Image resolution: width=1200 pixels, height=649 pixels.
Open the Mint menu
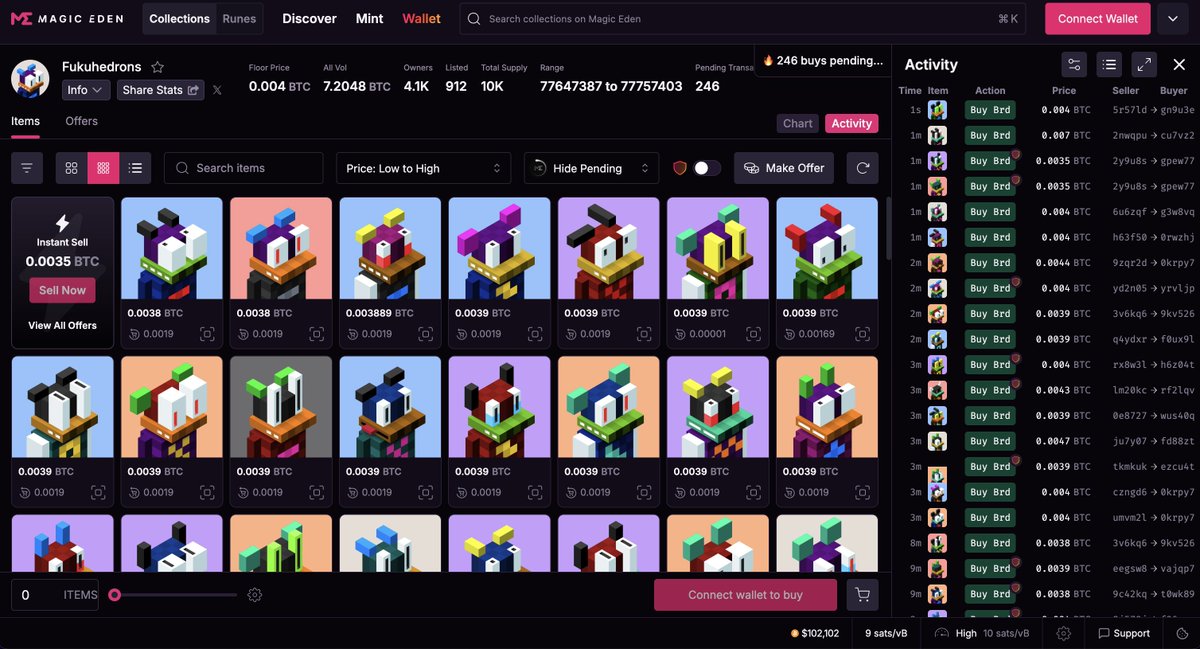(369, 19)
